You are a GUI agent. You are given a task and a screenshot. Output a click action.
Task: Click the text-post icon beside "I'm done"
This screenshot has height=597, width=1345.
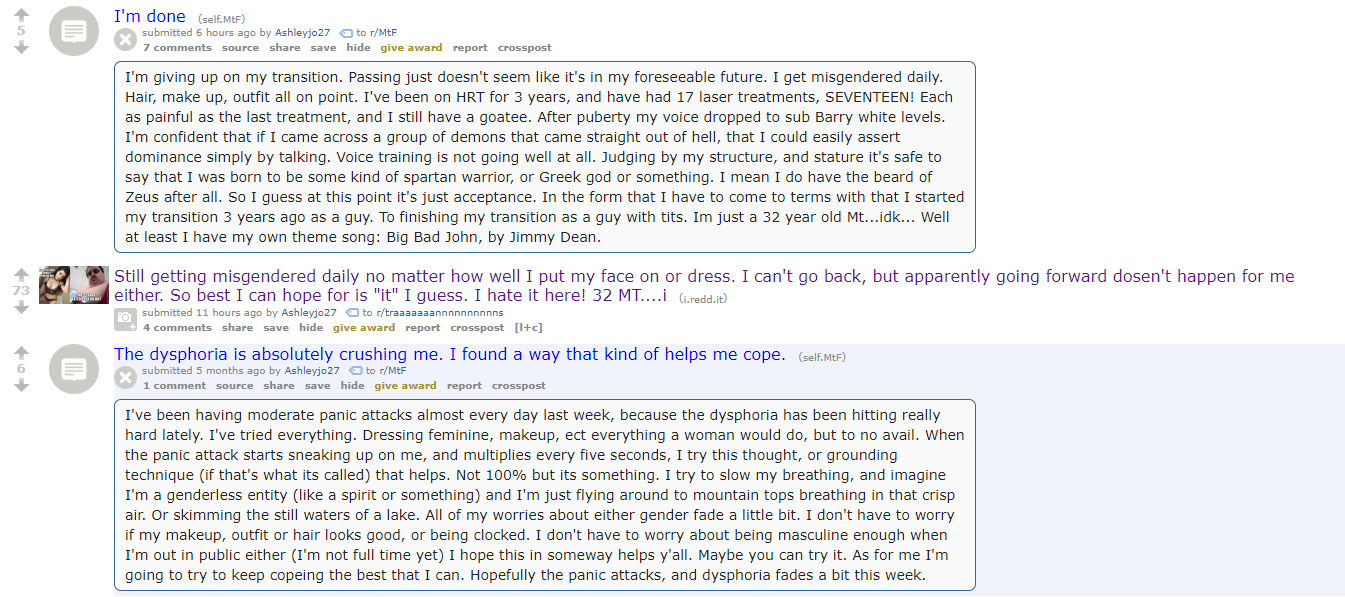[x=74, y=31]
